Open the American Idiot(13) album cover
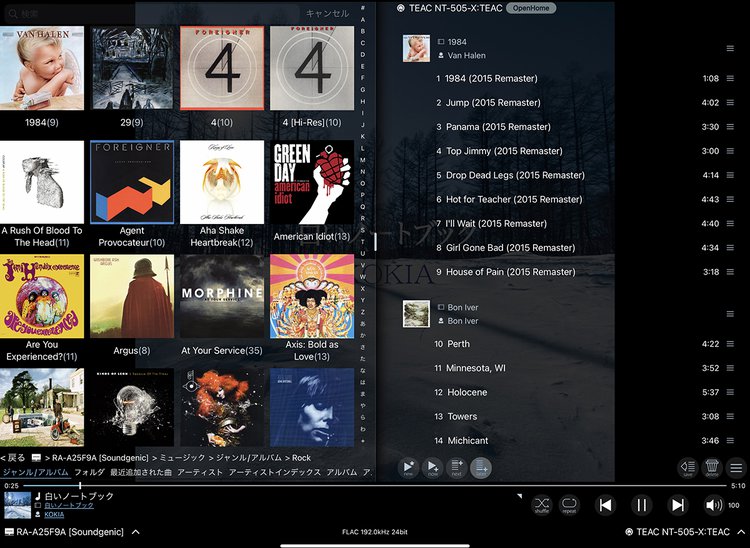This screenshot has height=548, width=750. [x=312, y=182]
